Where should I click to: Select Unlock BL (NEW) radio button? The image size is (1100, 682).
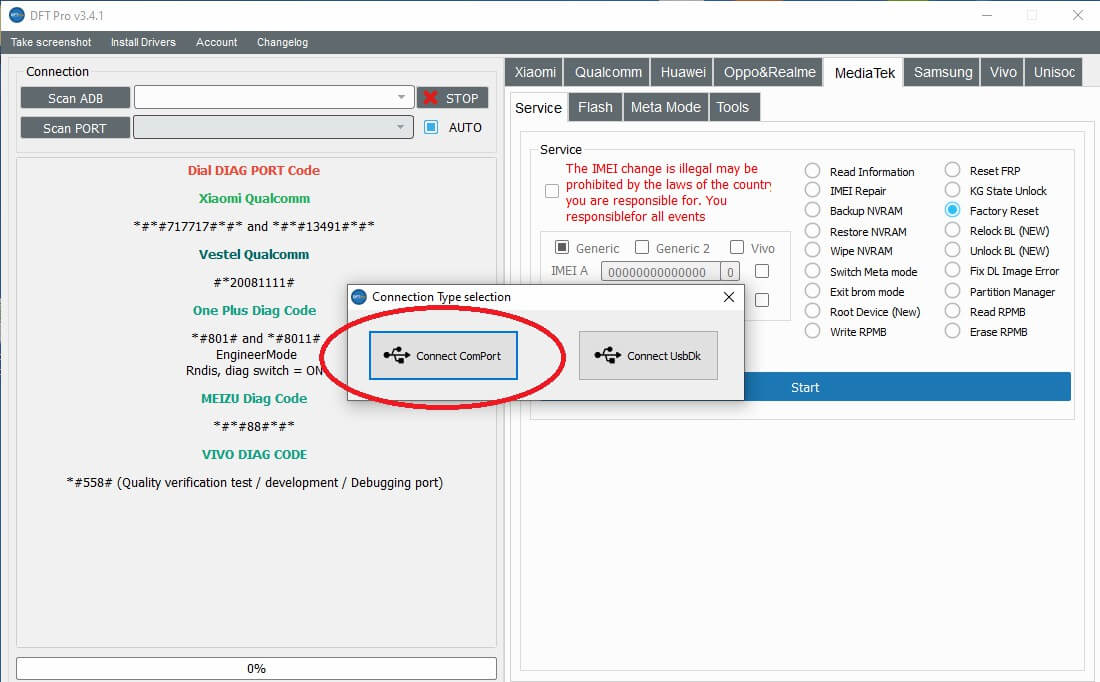[952, 250]
